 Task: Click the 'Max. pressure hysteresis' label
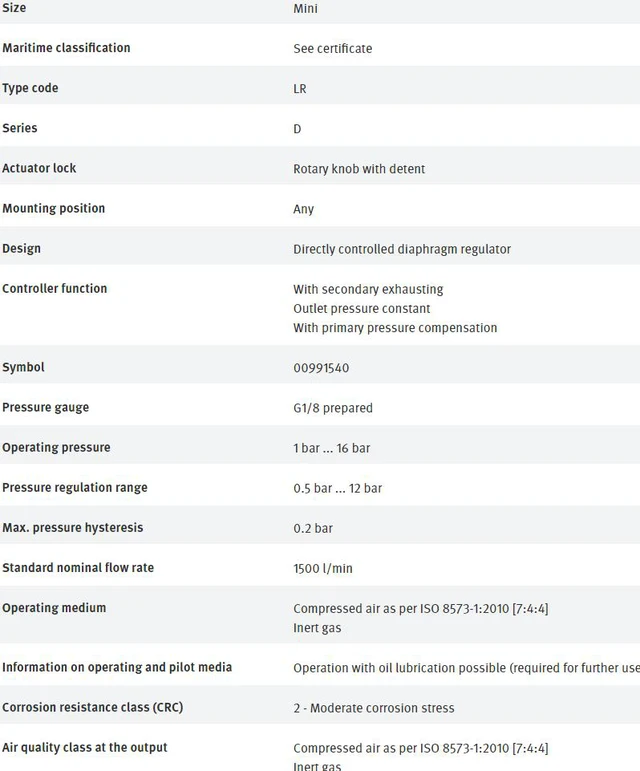tap(72, 528)
